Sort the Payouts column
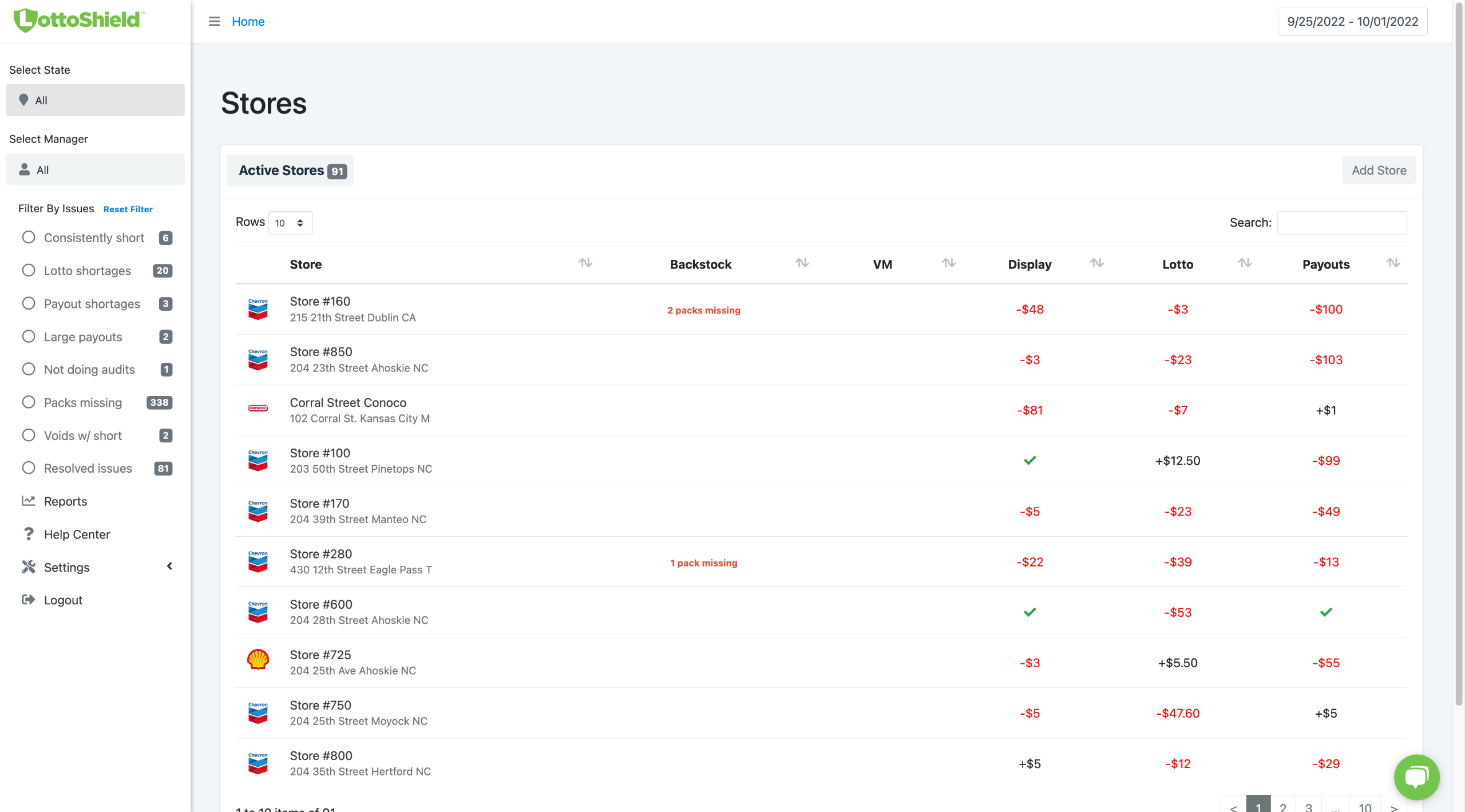1465x812 pixels. pyautogui.click(x=1393, y=263)
